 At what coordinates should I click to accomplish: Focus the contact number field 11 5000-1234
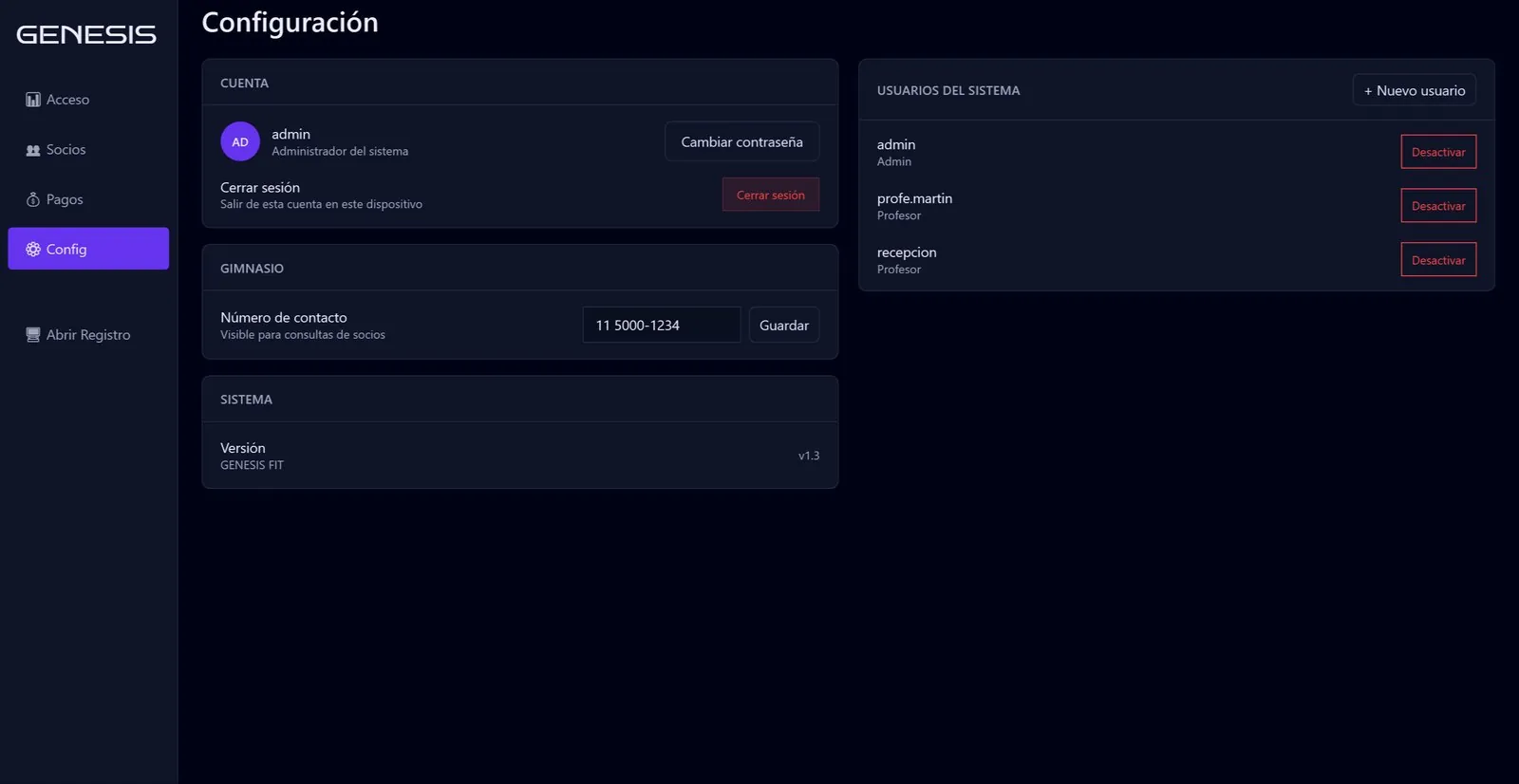coord(662,325)
